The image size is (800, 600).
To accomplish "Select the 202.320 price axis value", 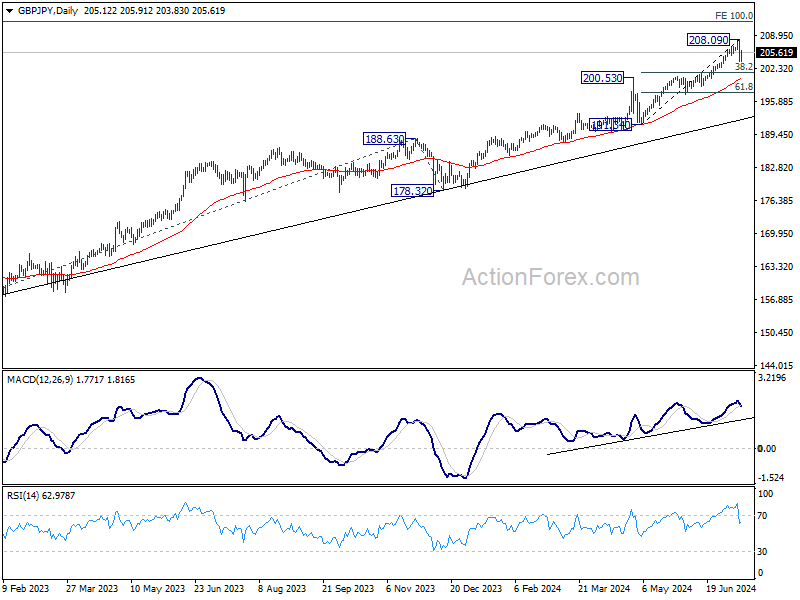I will pos(777,68).
